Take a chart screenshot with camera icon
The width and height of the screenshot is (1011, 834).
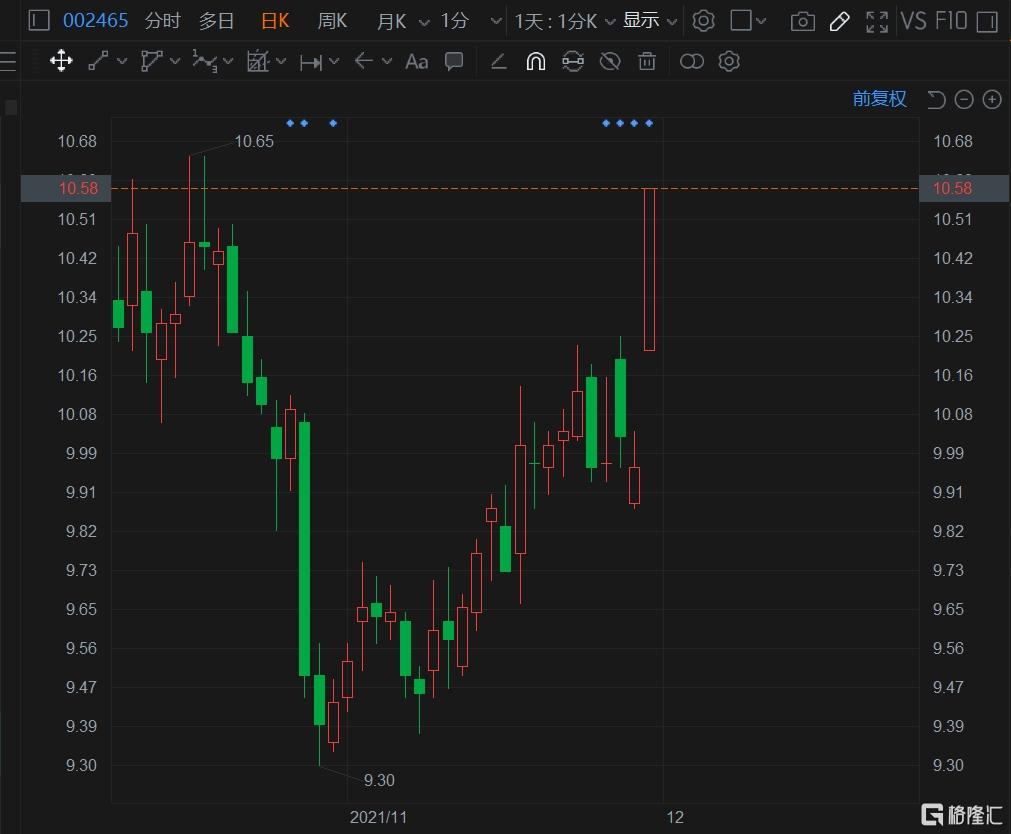click(802, 22)
